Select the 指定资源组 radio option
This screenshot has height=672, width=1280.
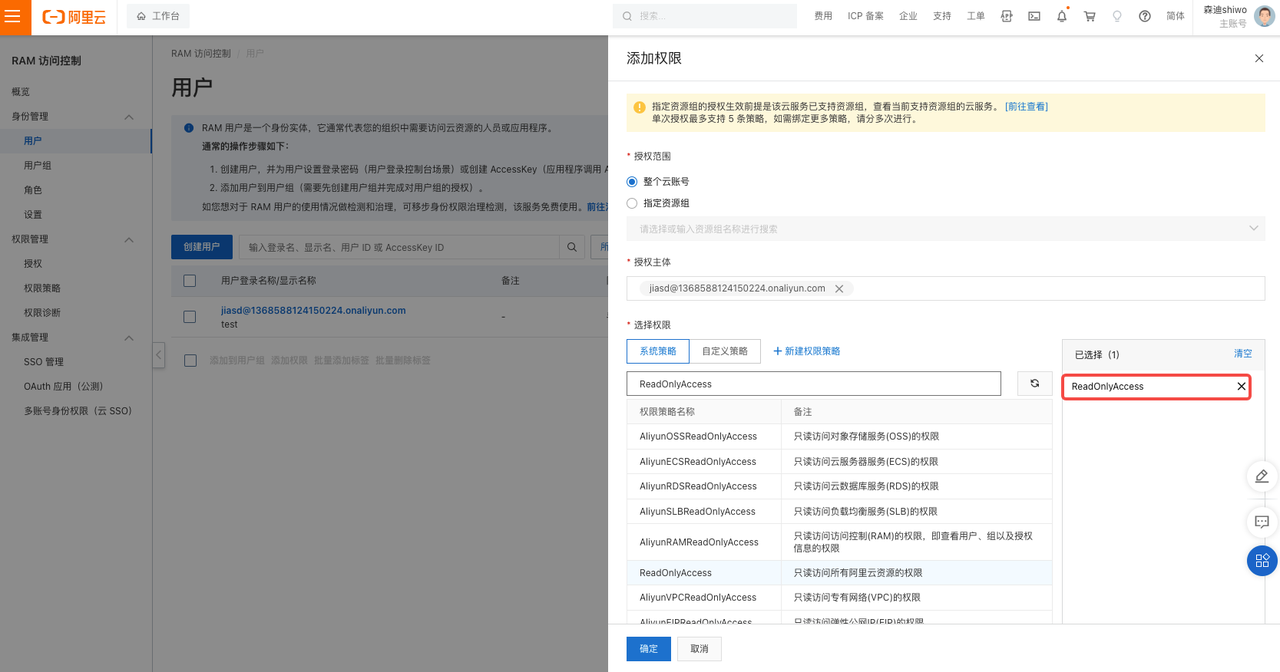632,203
